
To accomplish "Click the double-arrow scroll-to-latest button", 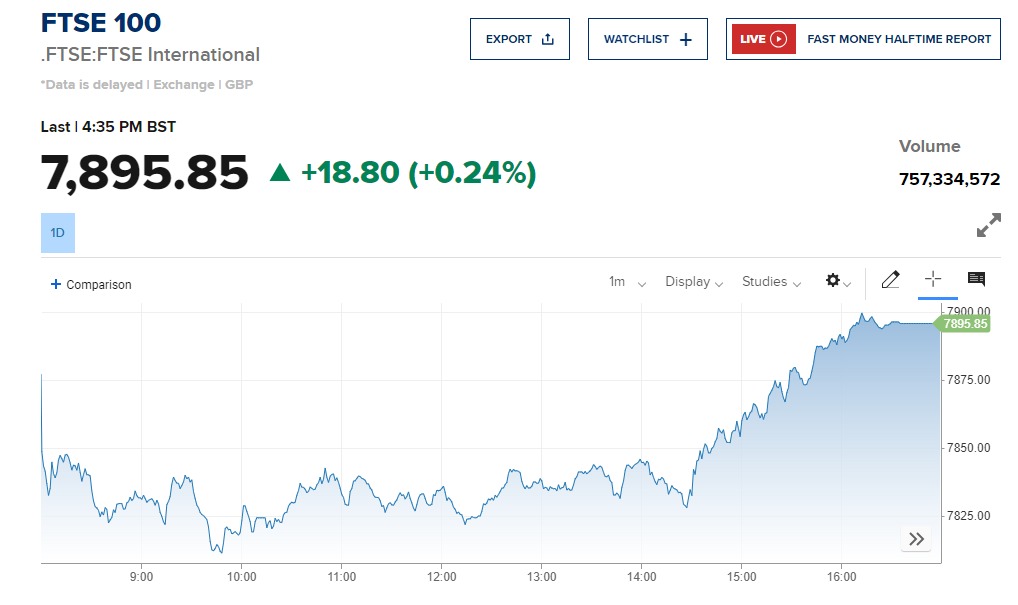I will click(916, 540).
